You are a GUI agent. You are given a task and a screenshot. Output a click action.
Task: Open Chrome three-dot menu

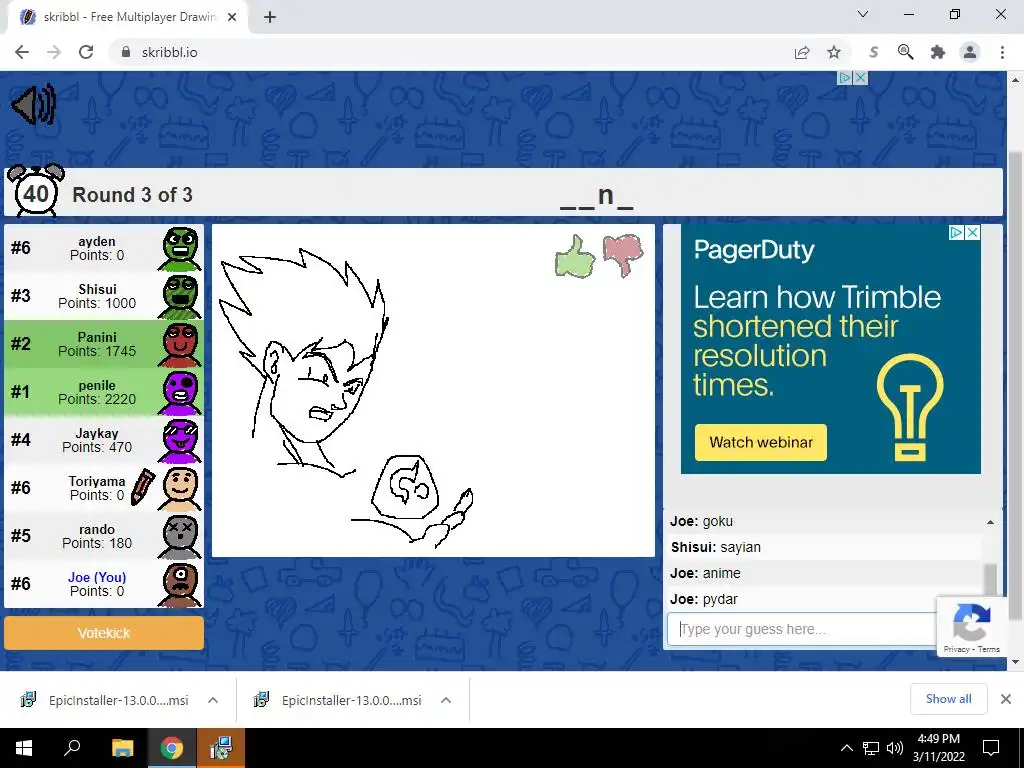(x=1002, y=52)
